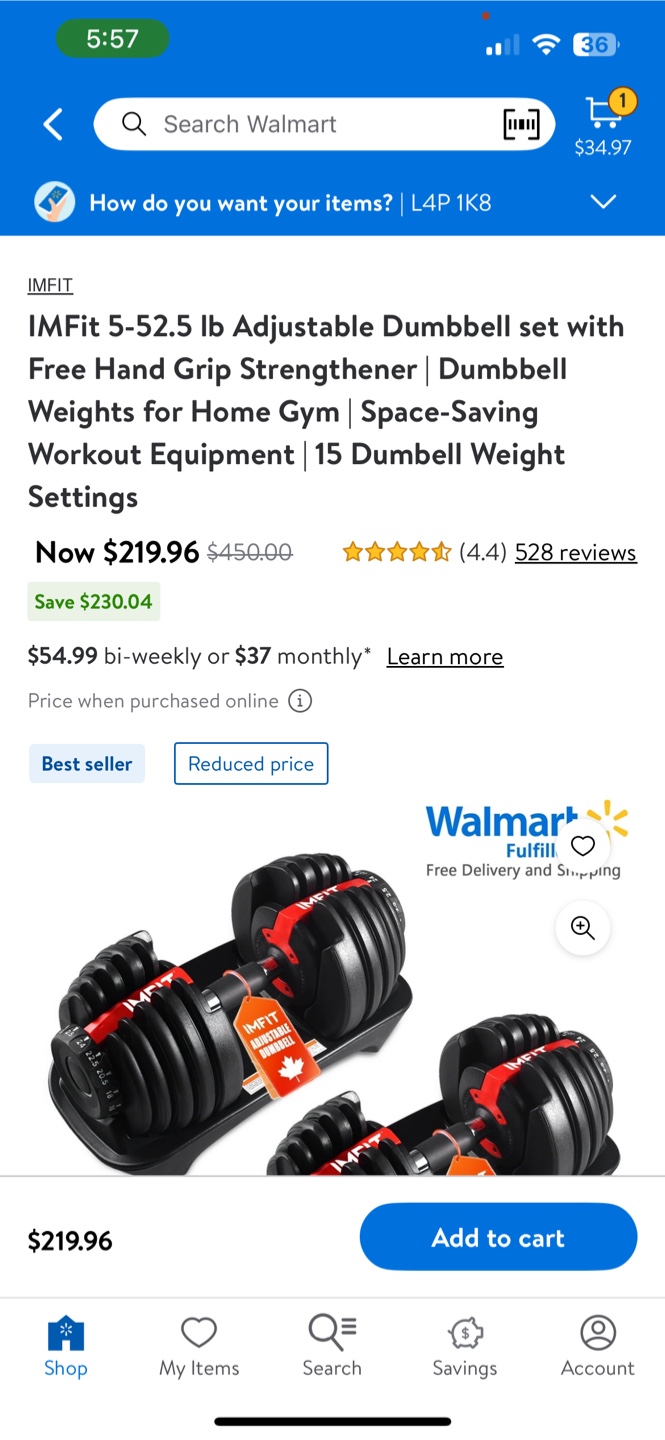Open the barcode scanner icon
This screenshot has height=1440, width=665.
pos(521,124)
